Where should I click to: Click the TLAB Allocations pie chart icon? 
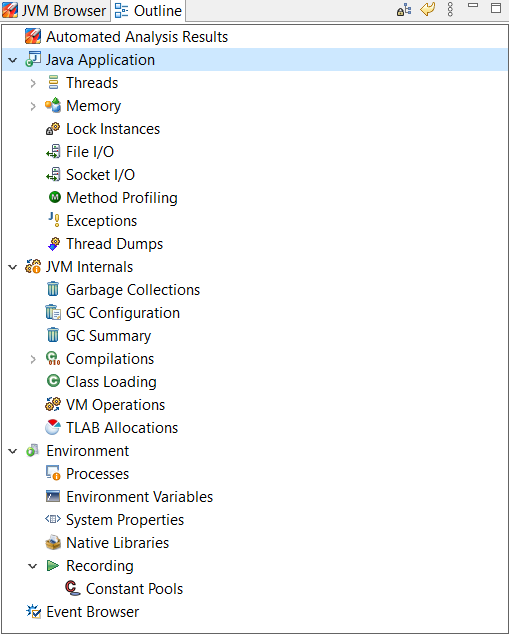(53, 427)
